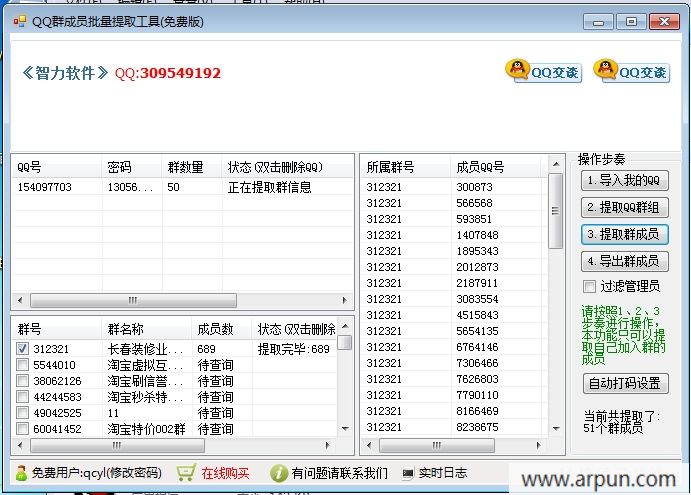The image size is (691, 495).
Task: Open the 实时日志 link
Action: (442, 473)
